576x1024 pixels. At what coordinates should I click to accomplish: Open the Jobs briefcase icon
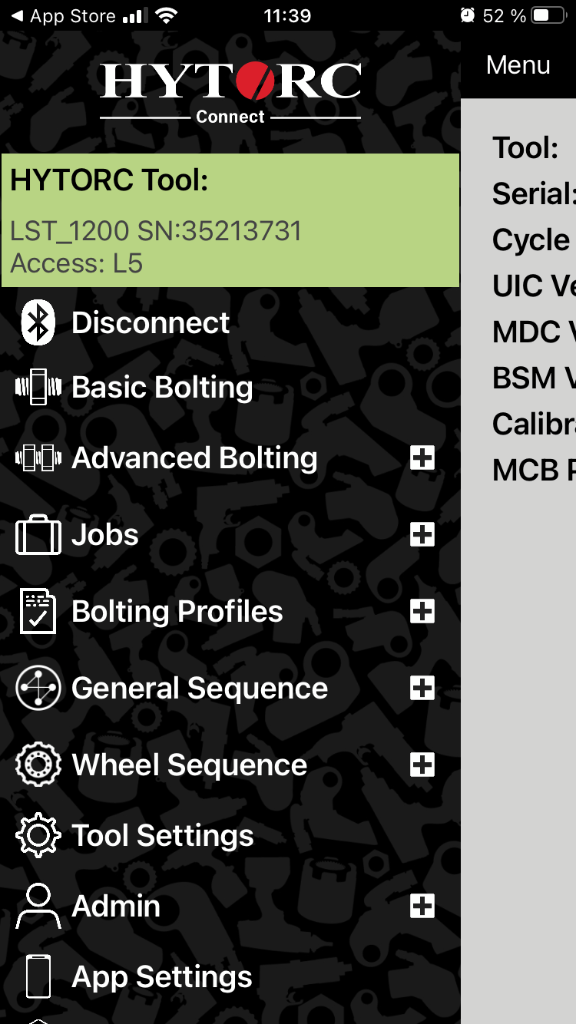38,535
